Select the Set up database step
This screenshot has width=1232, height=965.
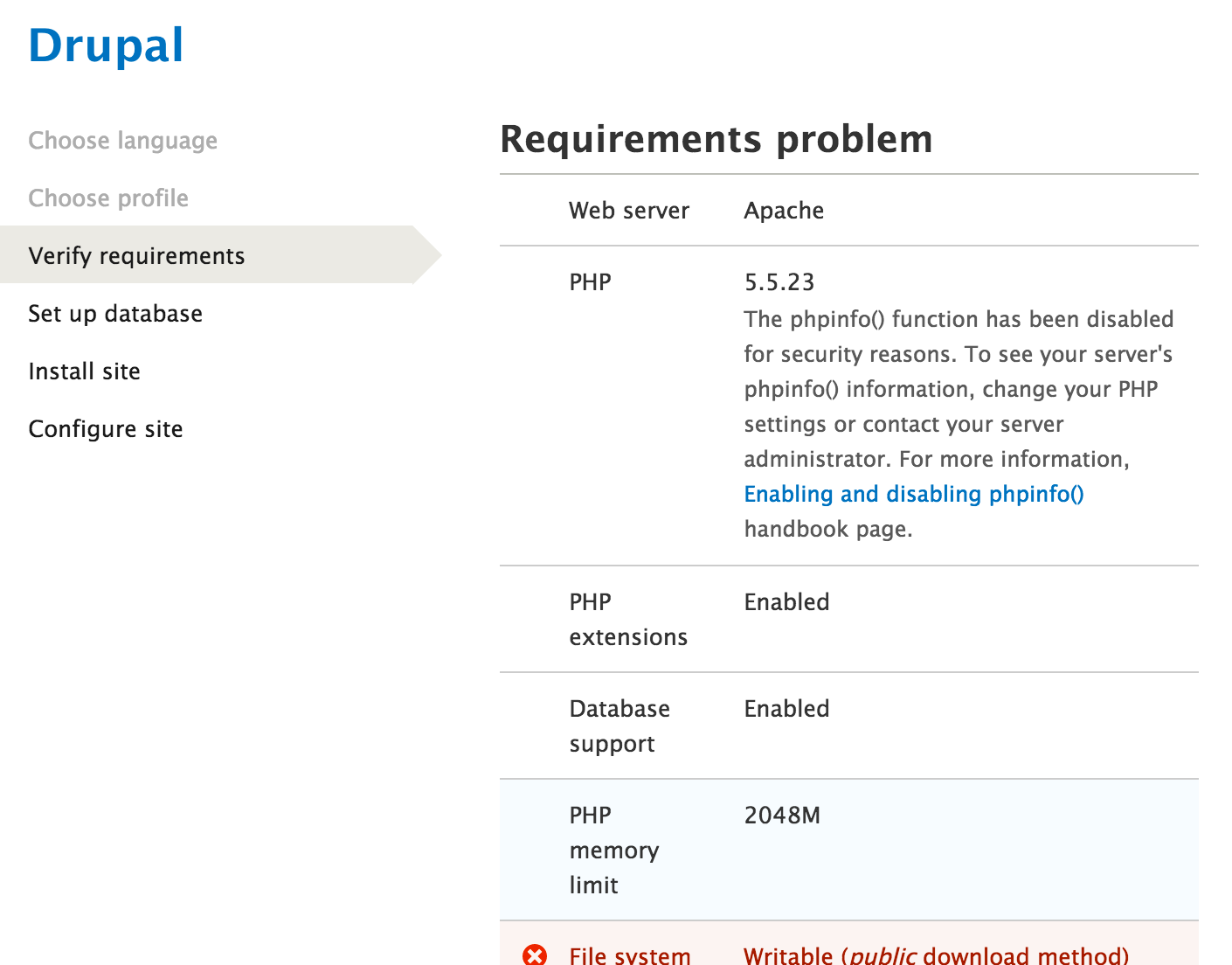[x=115, y=313]
